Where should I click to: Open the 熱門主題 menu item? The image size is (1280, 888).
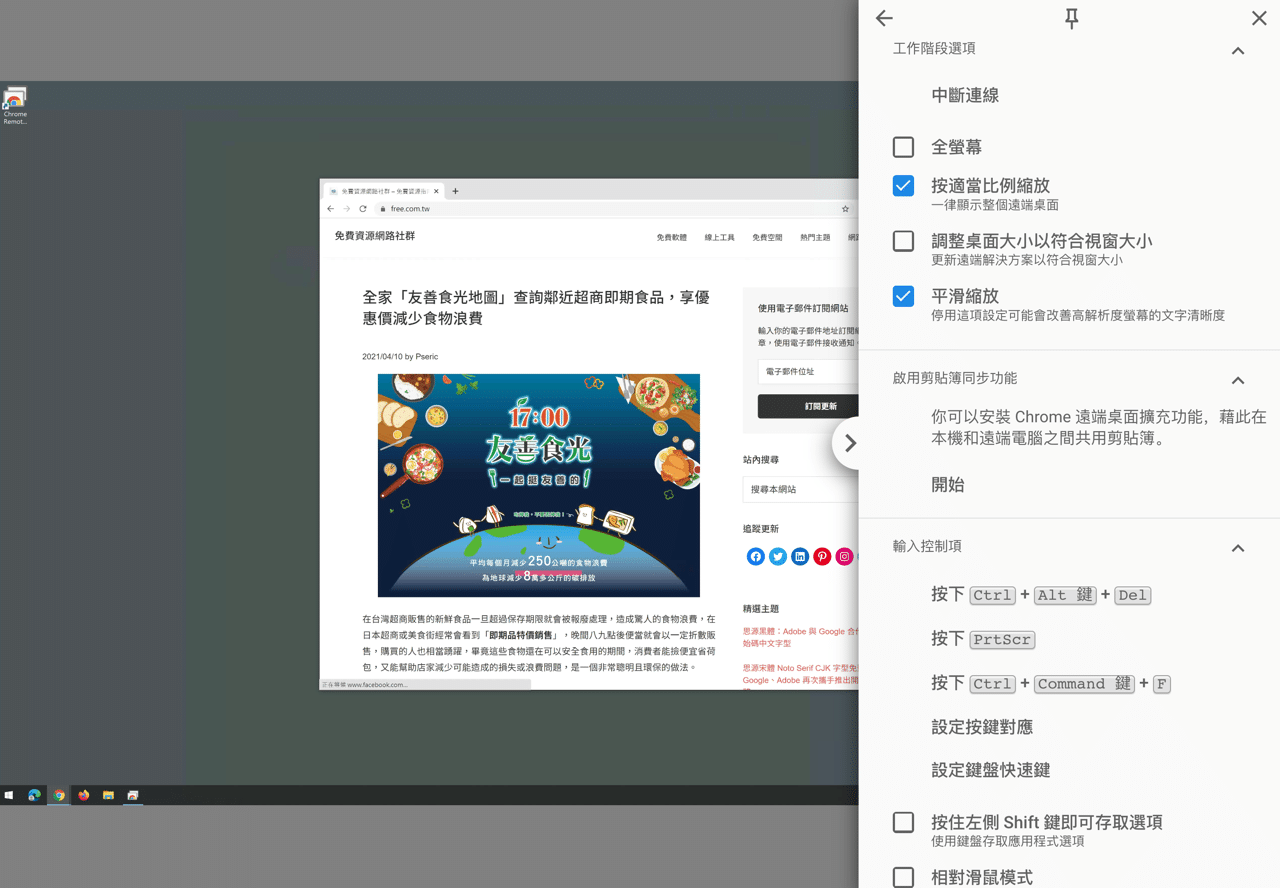[x=815, y=238]
